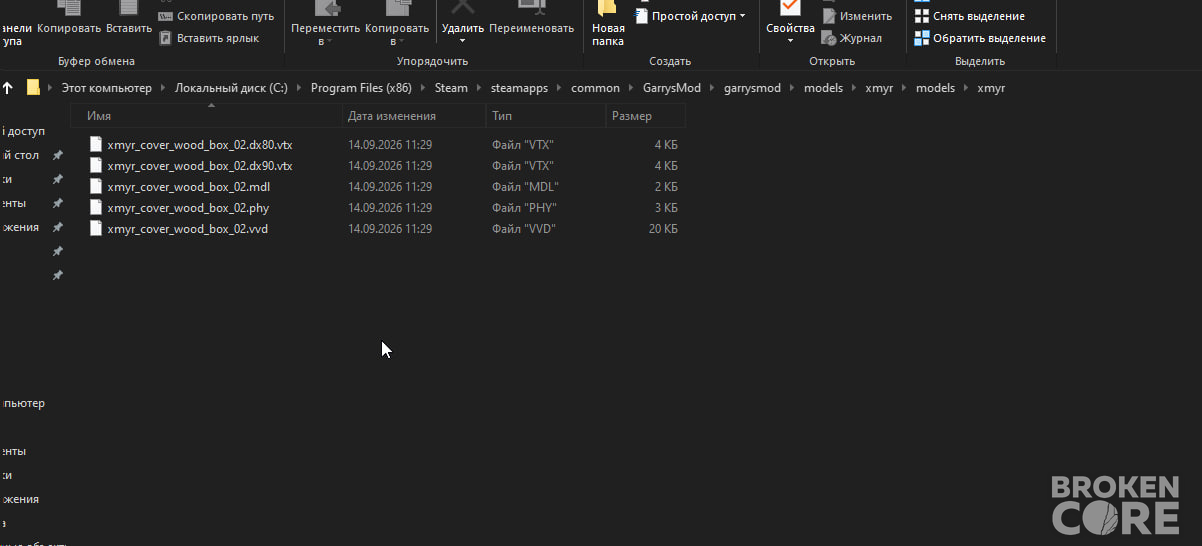Click file icon of xmyr_cover_wood_box_02.mdl
This screenshot has height=546, width=1202.
pos(96,186)
